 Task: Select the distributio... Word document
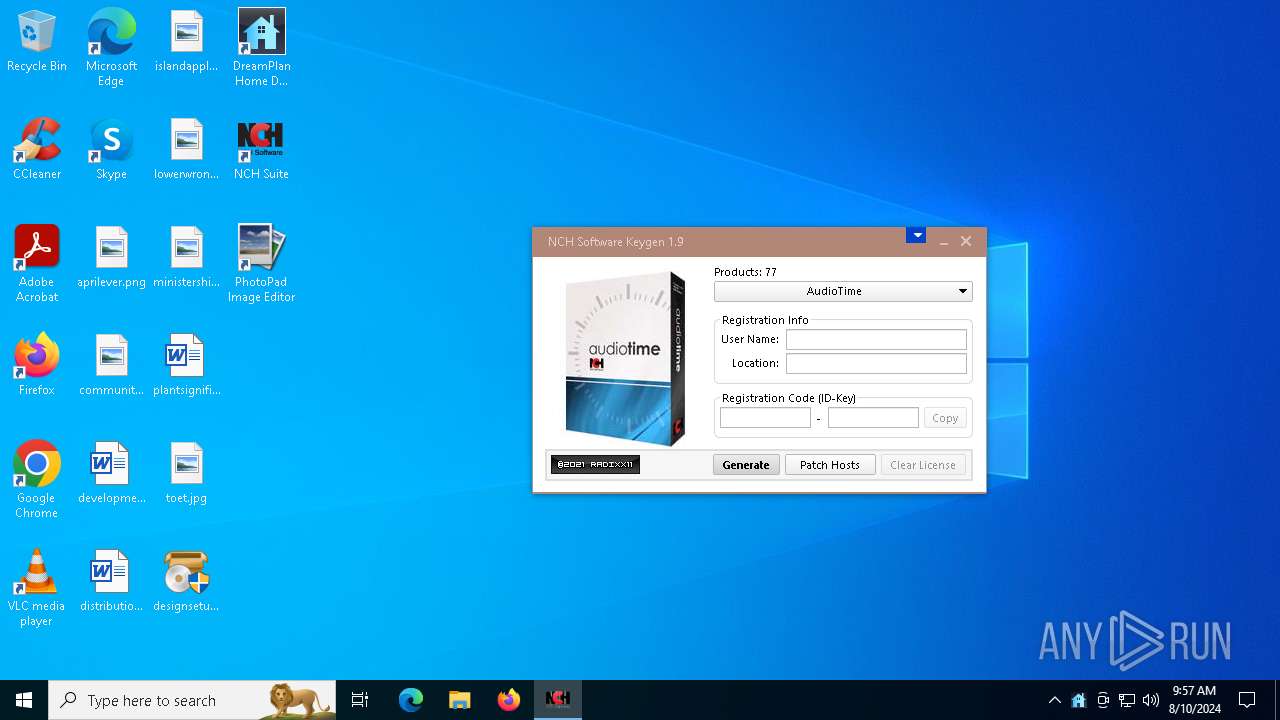[x=111, y=582]
